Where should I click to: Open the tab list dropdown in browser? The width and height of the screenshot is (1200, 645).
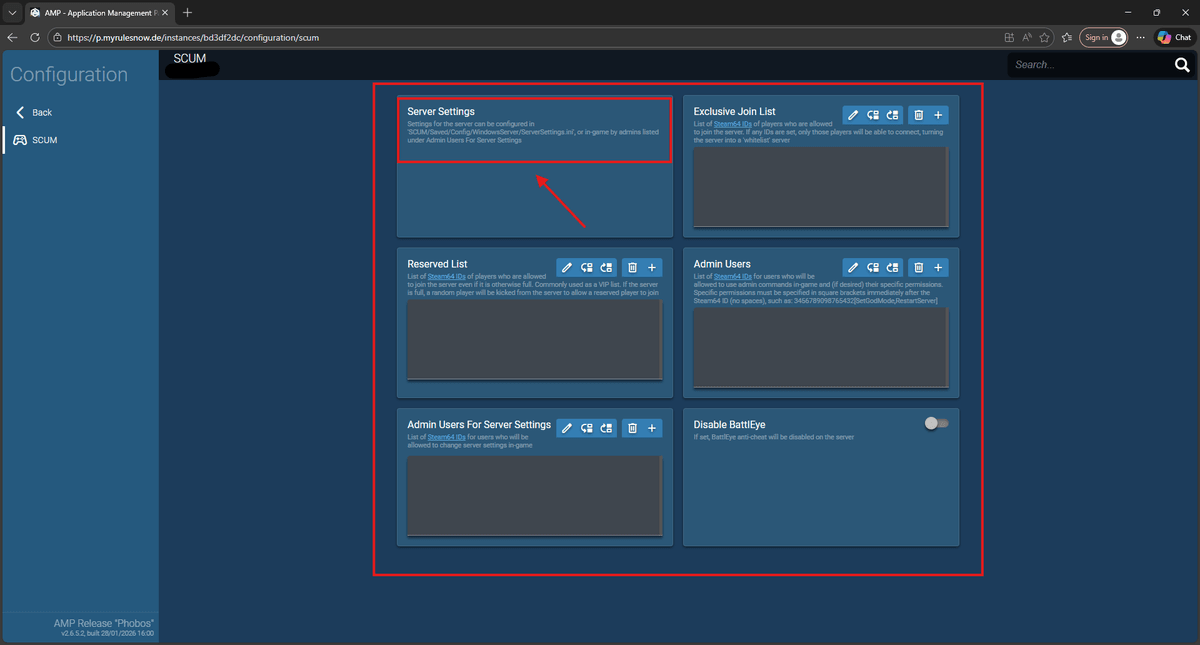click(12, 13)
